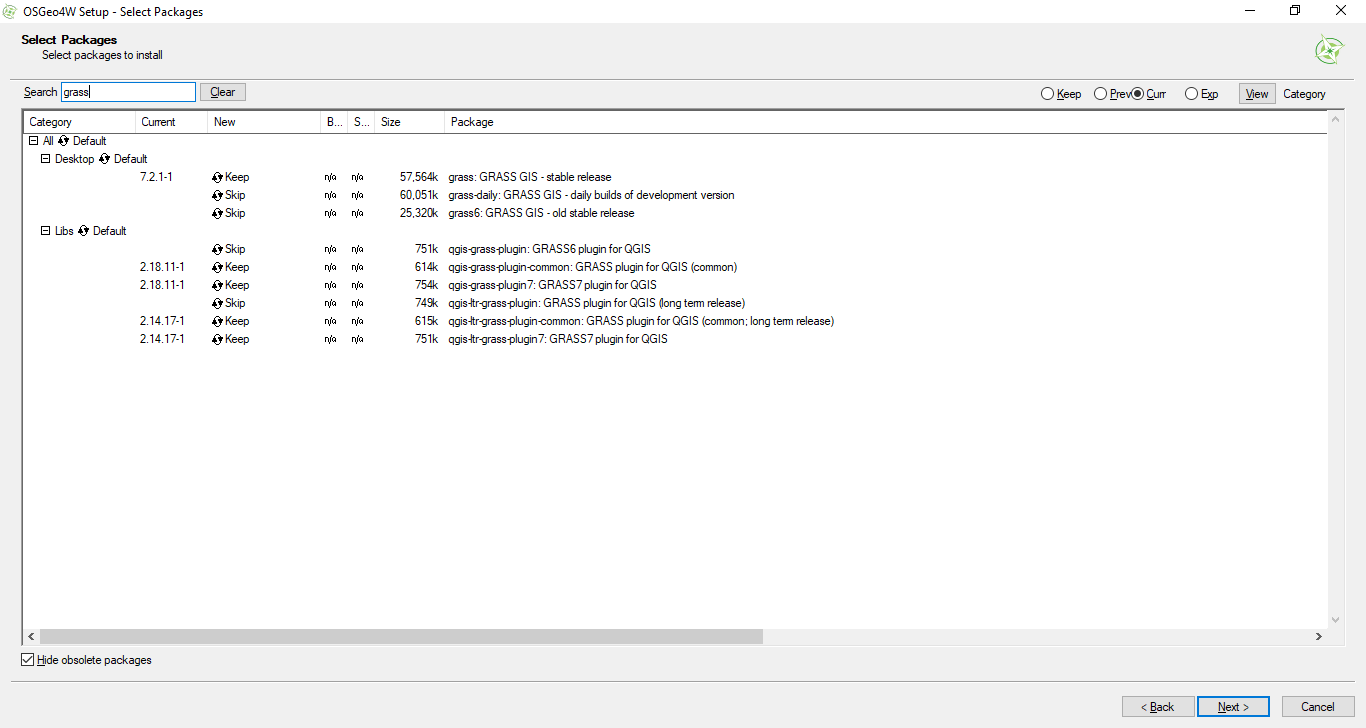This screenshot has height=728, width=1366.
Task: Click the Package column header
Action: 885,122
